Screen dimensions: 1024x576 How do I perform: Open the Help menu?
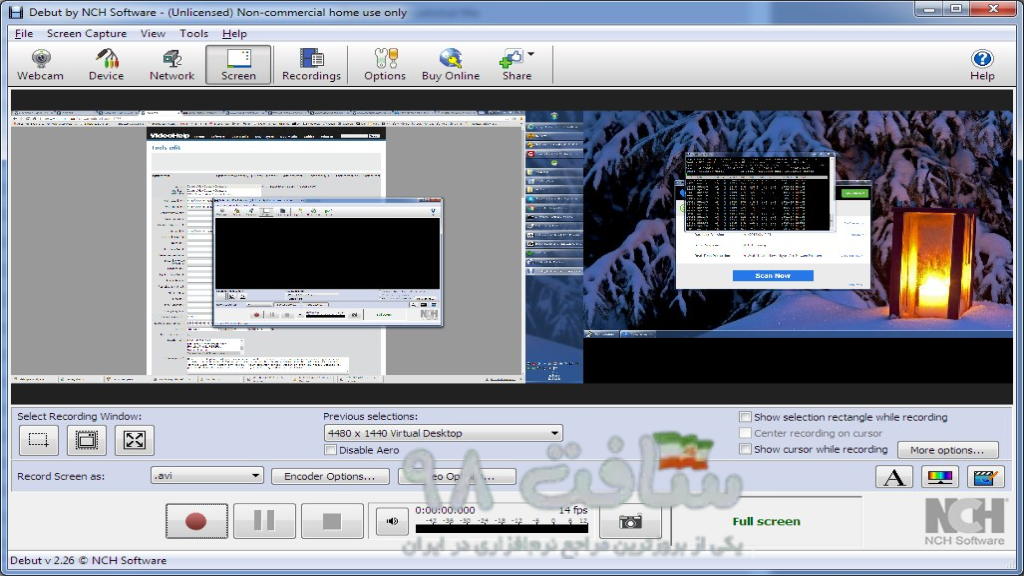[234, 33]
